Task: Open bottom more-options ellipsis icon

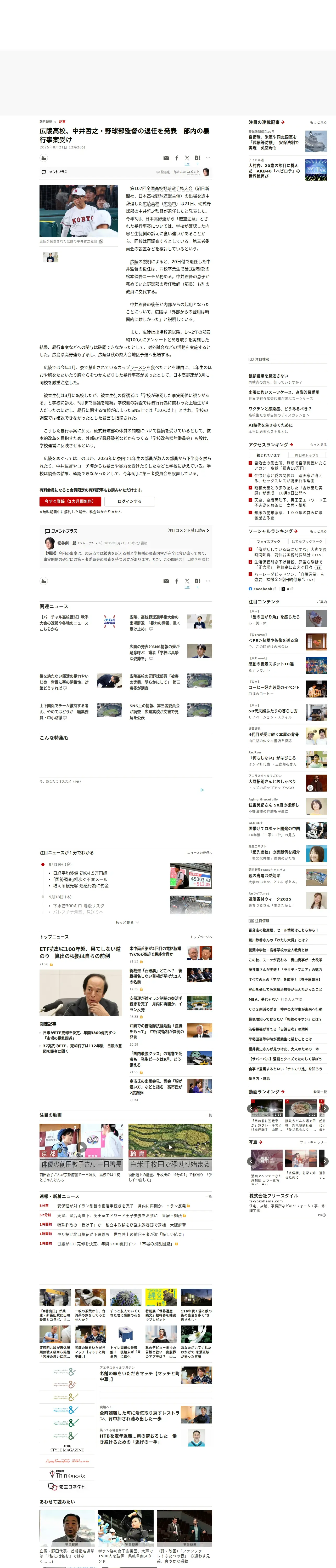Action: (208, 581)
